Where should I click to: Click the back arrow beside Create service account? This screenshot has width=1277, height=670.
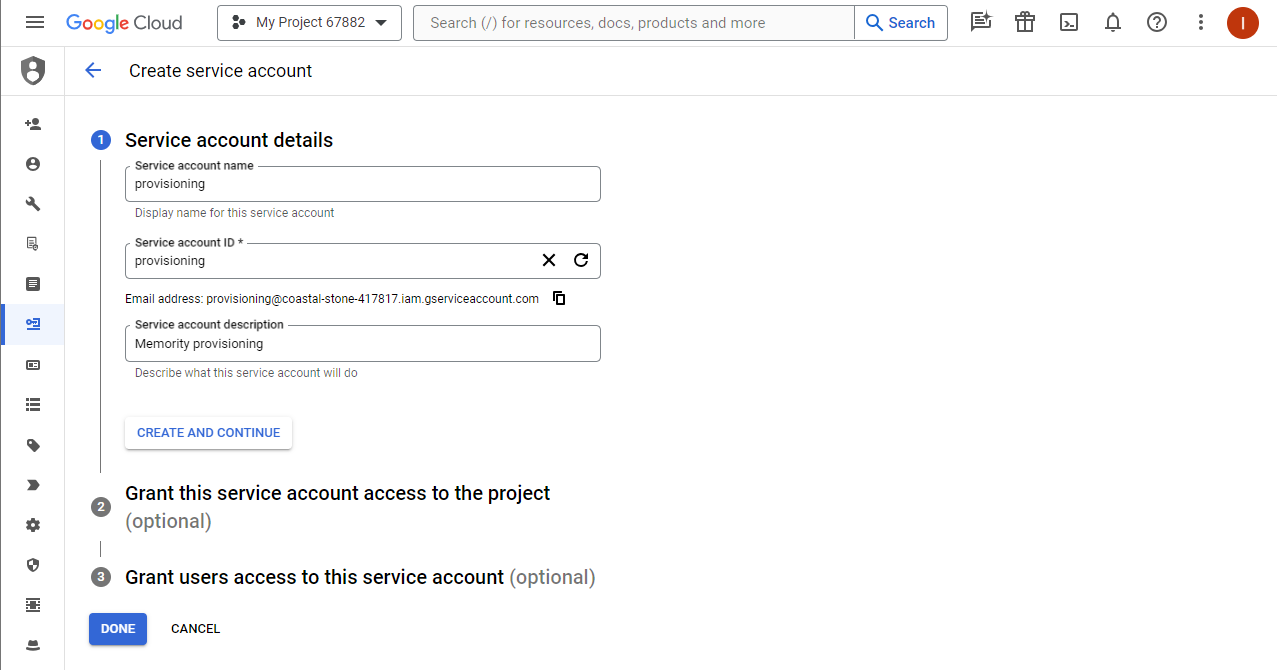(x=93, y=70)
